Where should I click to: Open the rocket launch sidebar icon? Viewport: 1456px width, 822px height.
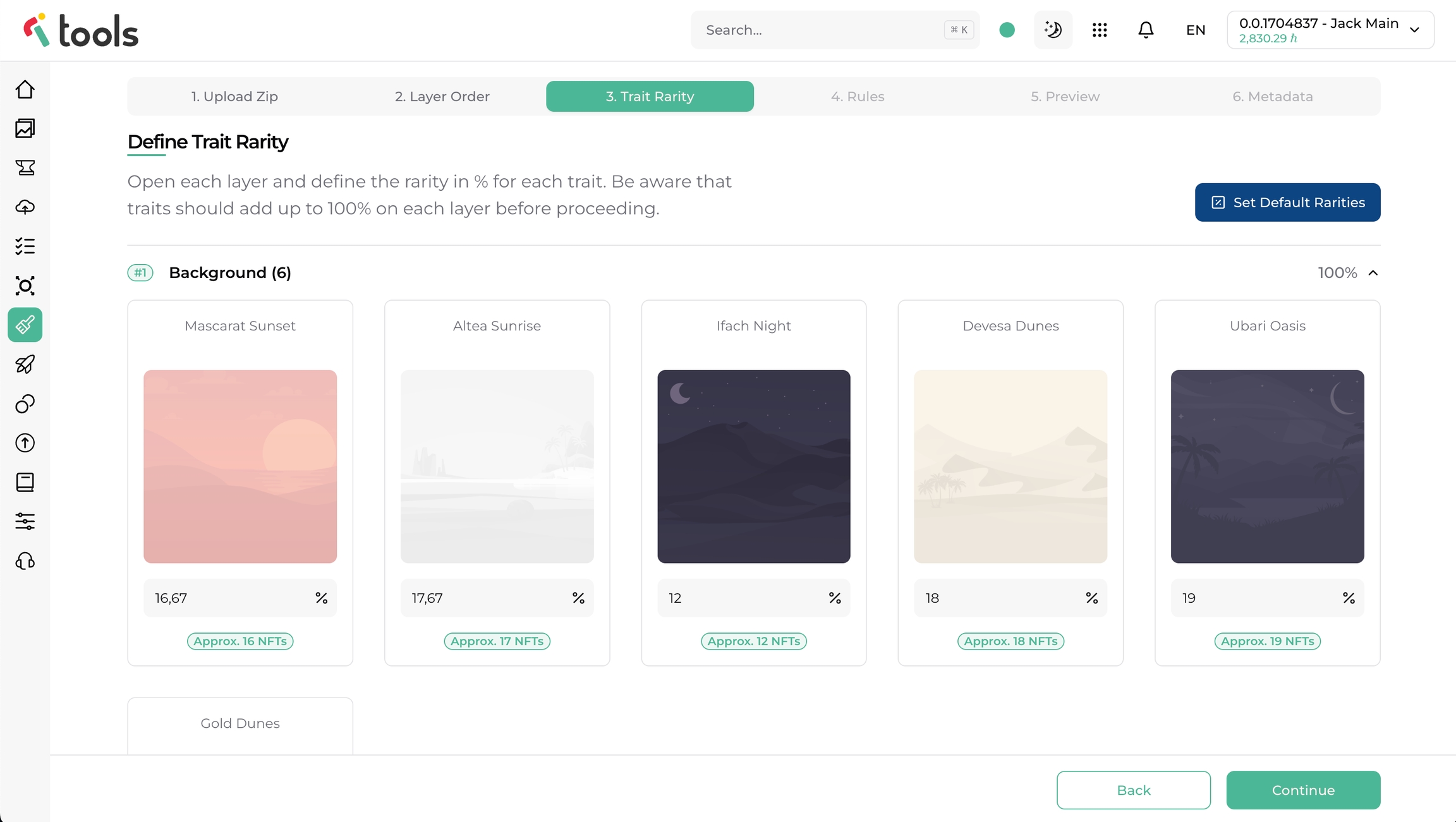(x=25, y=365)
